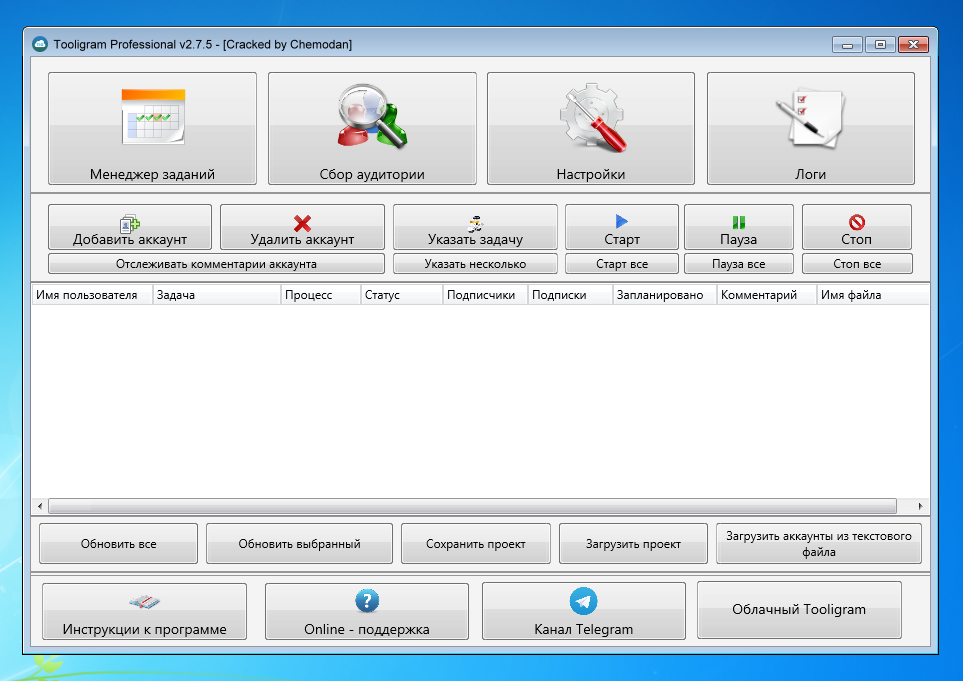
Task: Open Канал Telegram link button
Action: click(583, 612)
